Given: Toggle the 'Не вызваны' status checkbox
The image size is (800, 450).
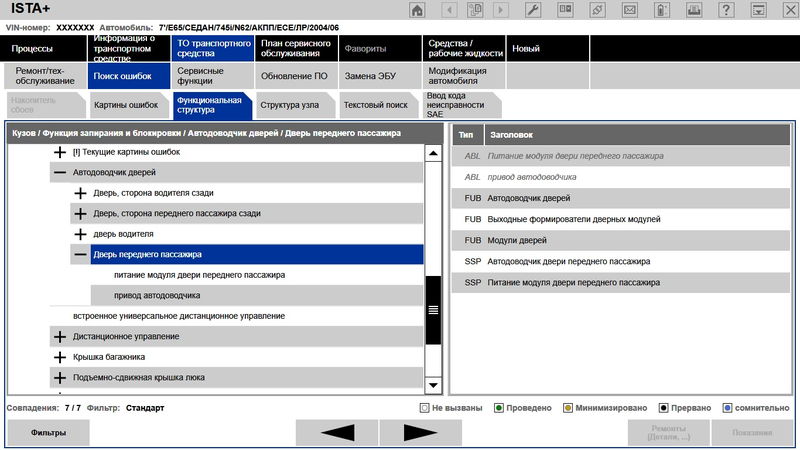Looking at the screenshot, I should point(425,408).
